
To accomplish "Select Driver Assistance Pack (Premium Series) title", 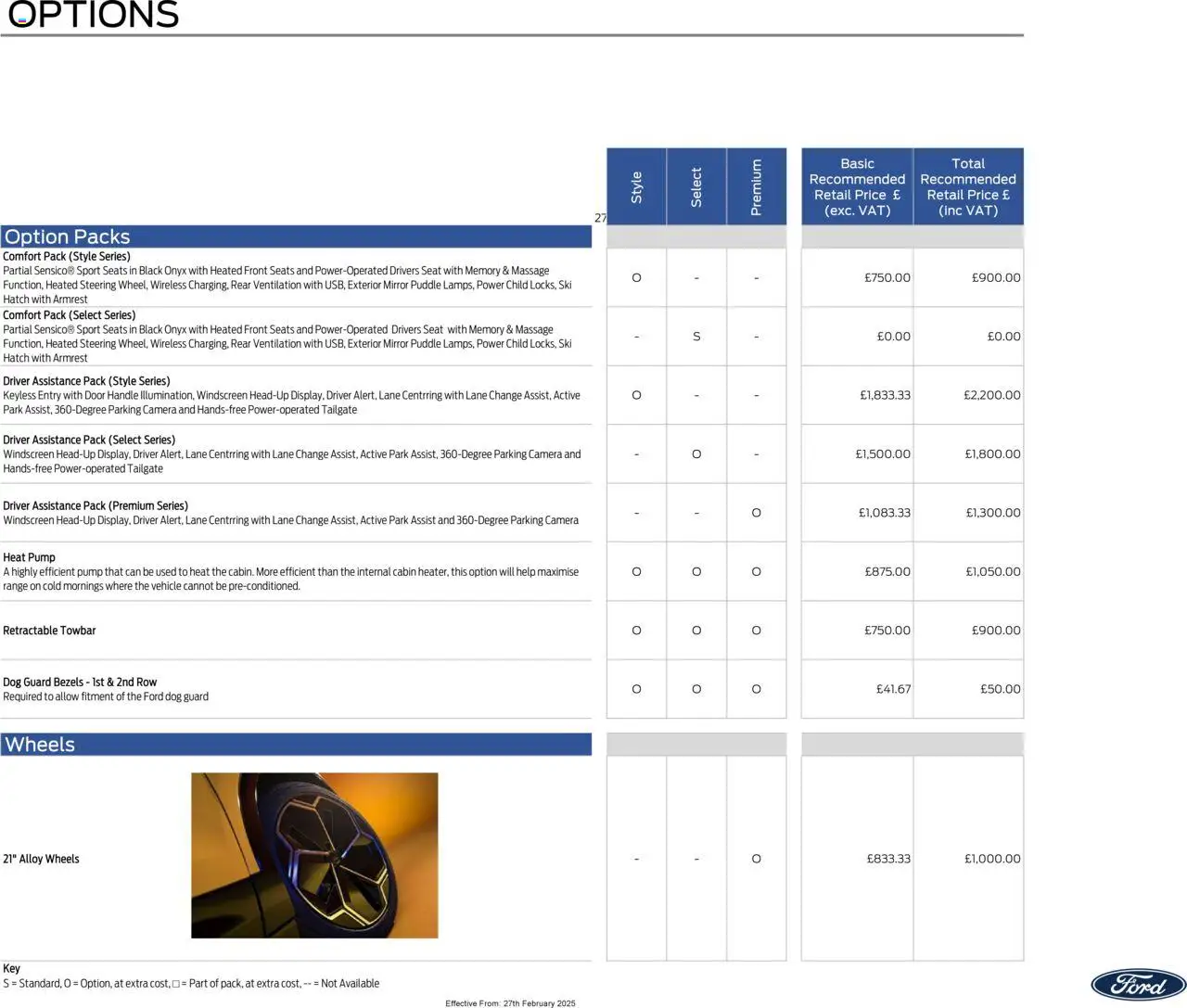I will click(96, 505).
